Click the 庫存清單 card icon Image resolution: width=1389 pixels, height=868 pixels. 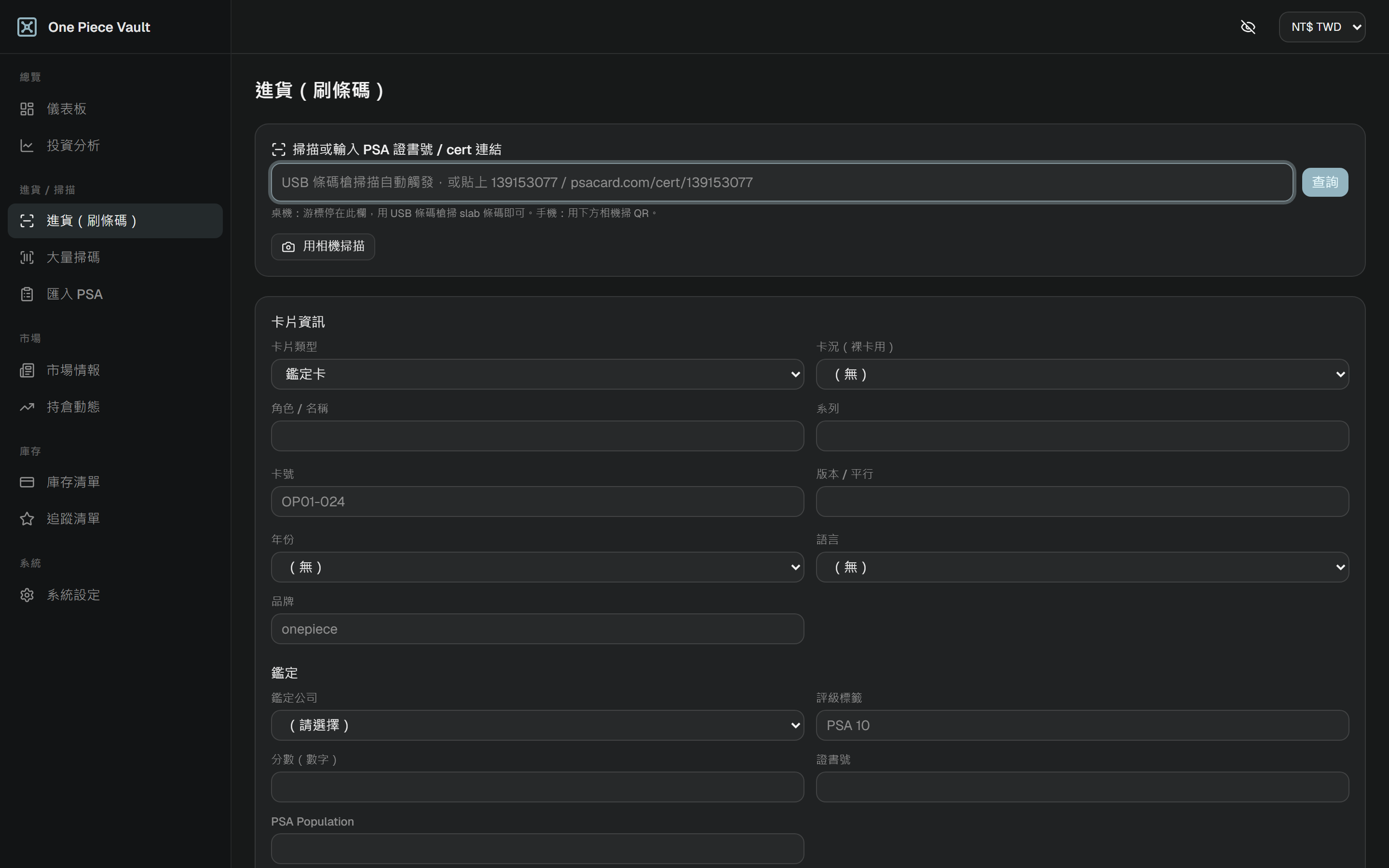click(x=27, y=482)
